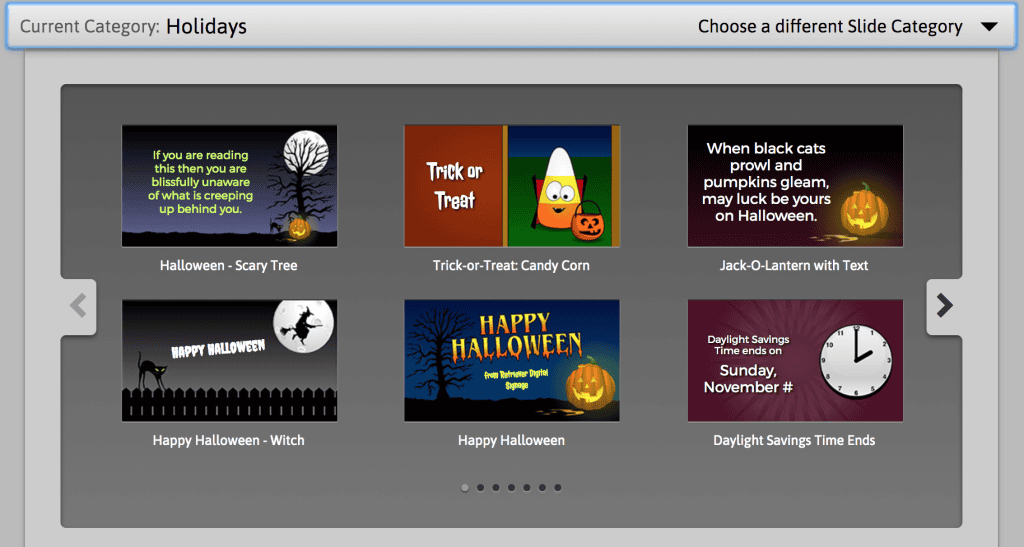Open the slide category dropdown triangle
Viewport: 1024px width, 547px height.
(989, 27)
